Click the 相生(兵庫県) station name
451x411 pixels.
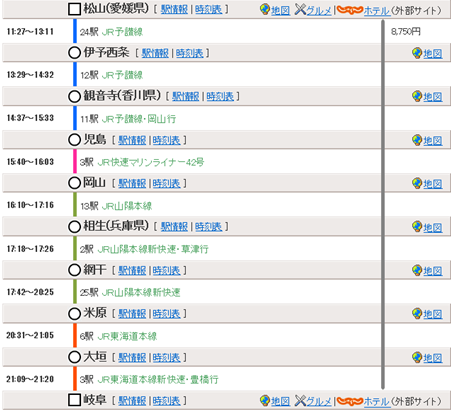[116, 226]
